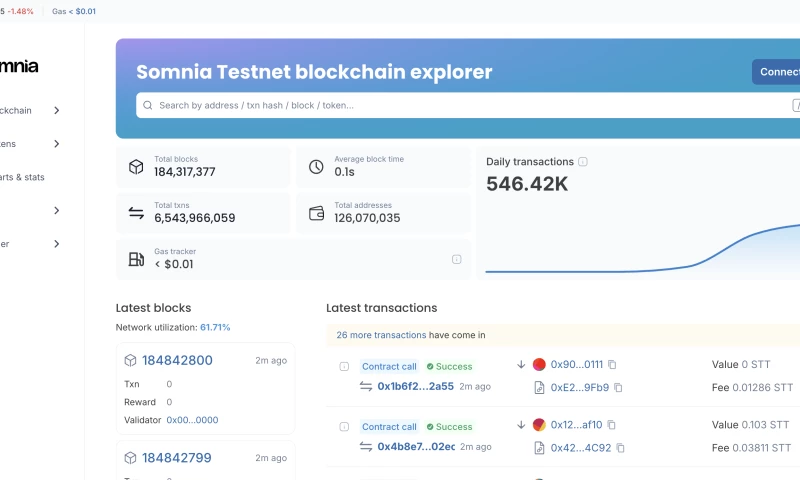Expand the Tokens sidebar menu
Image resolution: width=800 pixels, height=480 pixels.
pyautogui.click(x=57, y=144)
